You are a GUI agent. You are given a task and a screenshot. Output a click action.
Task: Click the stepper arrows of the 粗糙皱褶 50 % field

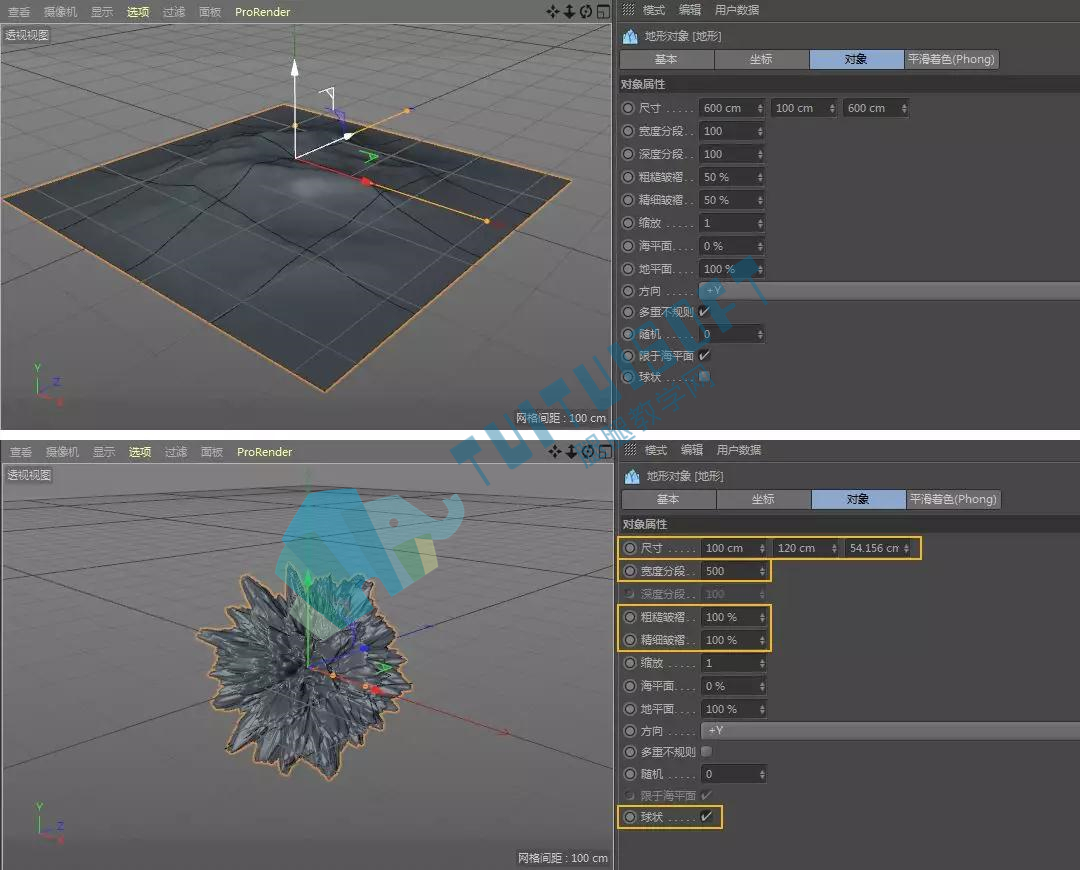(760, 177)
